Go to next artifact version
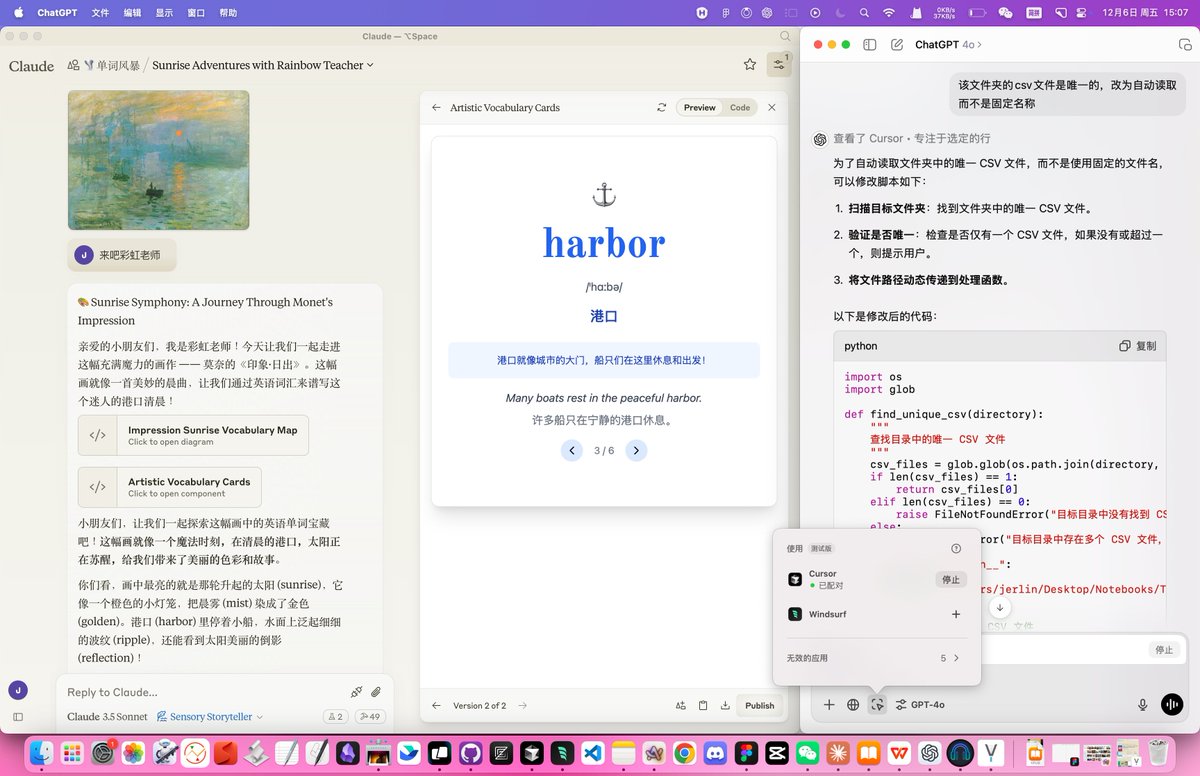This screenshot has width=1200, height=776. click(522, 705)
